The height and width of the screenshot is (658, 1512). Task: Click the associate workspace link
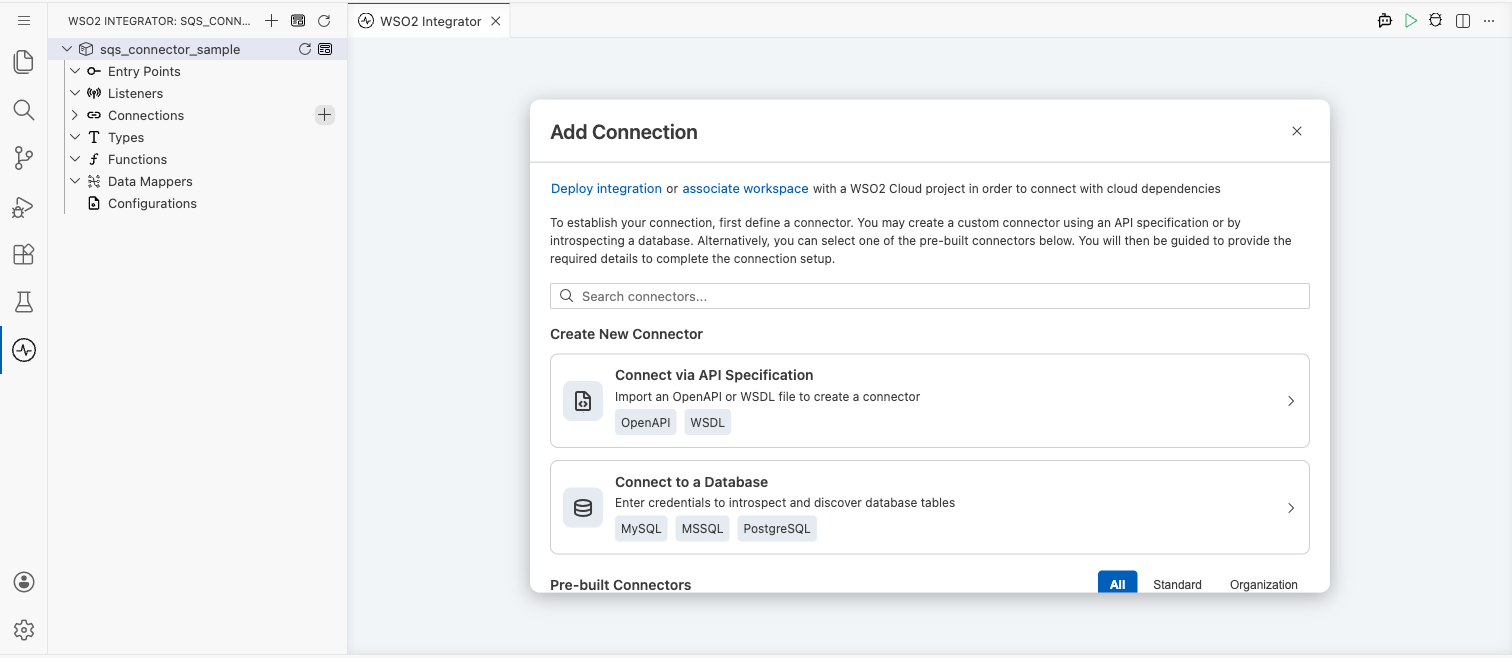745,188
